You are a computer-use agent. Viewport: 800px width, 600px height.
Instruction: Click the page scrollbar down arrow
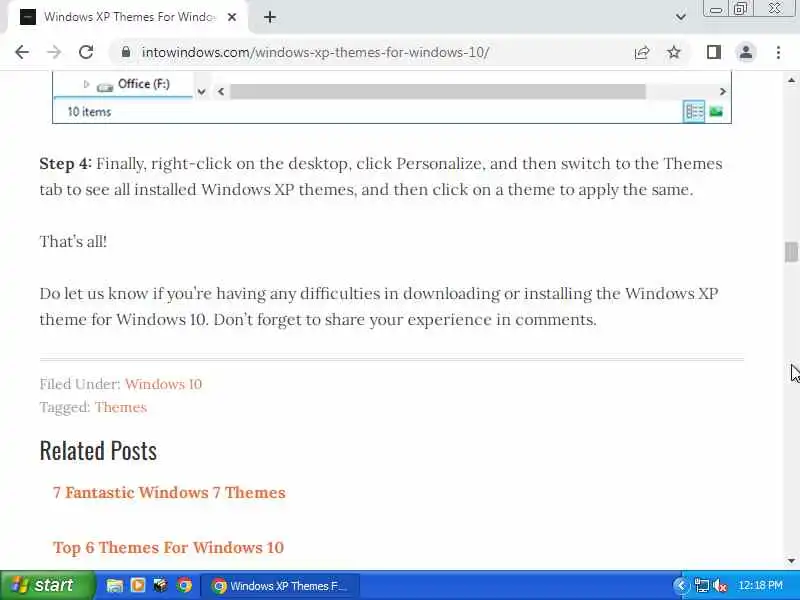tap(791, 561)
